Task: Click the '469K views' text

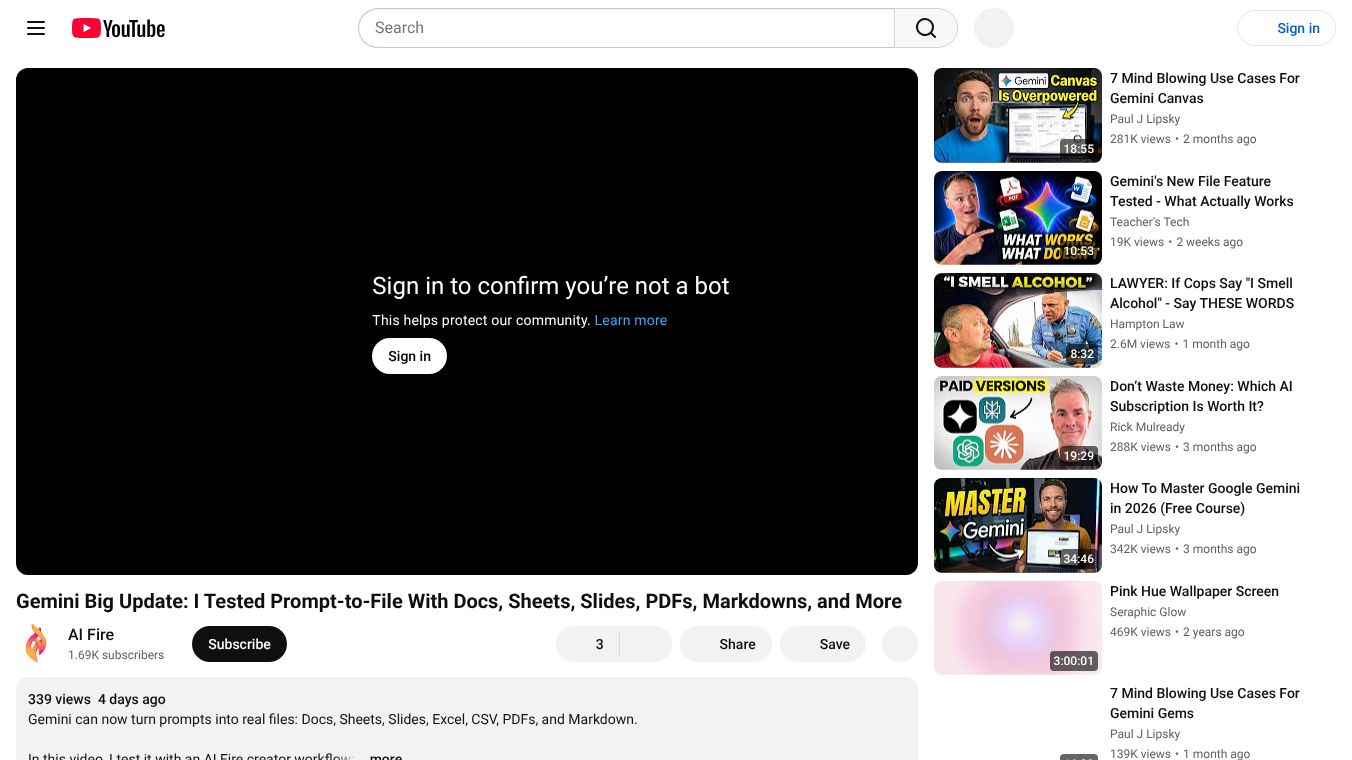Action: pyautogui.click(x=1140, y=632)
